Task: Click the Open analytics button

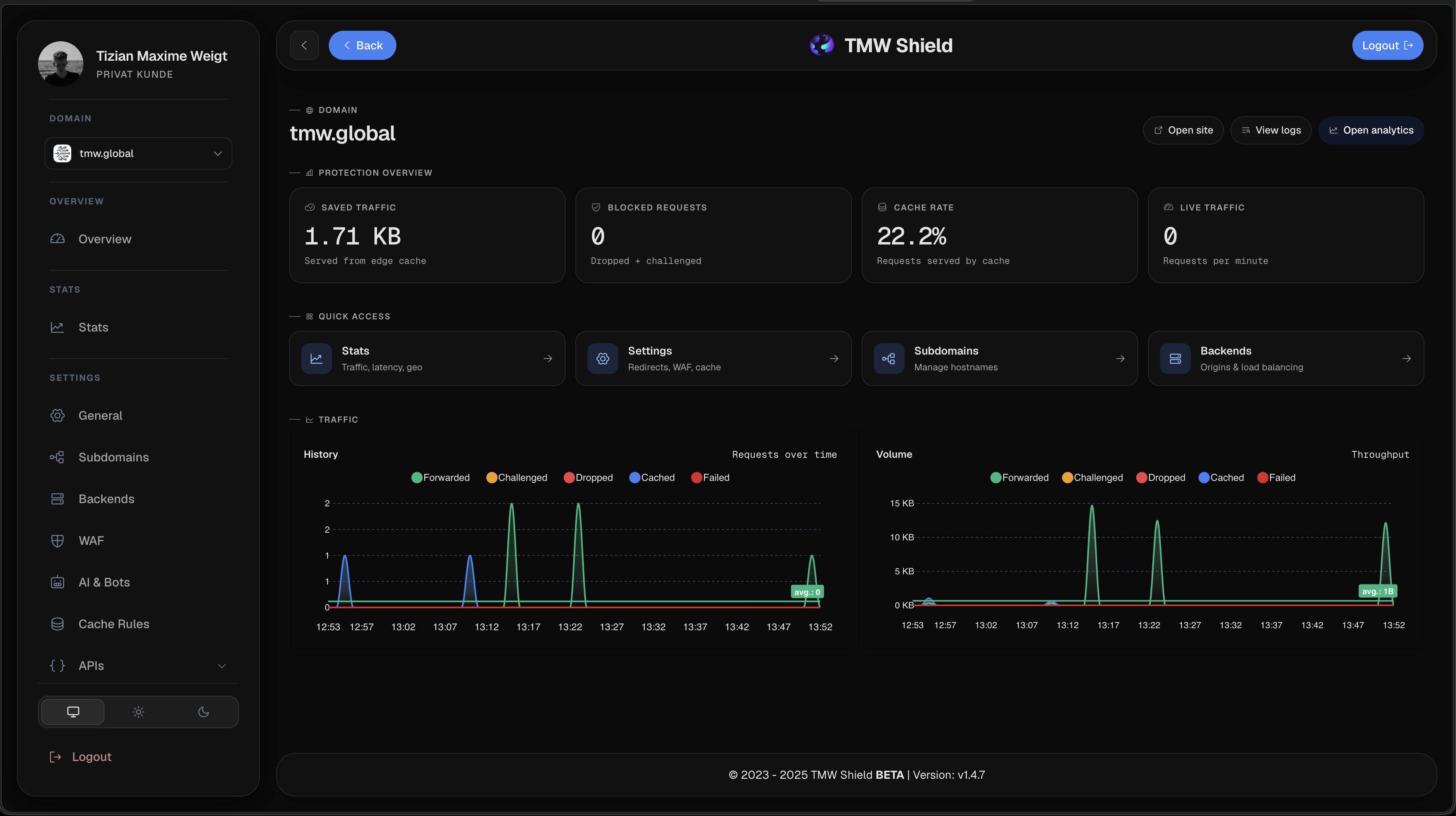Action: click(1371, 130)
